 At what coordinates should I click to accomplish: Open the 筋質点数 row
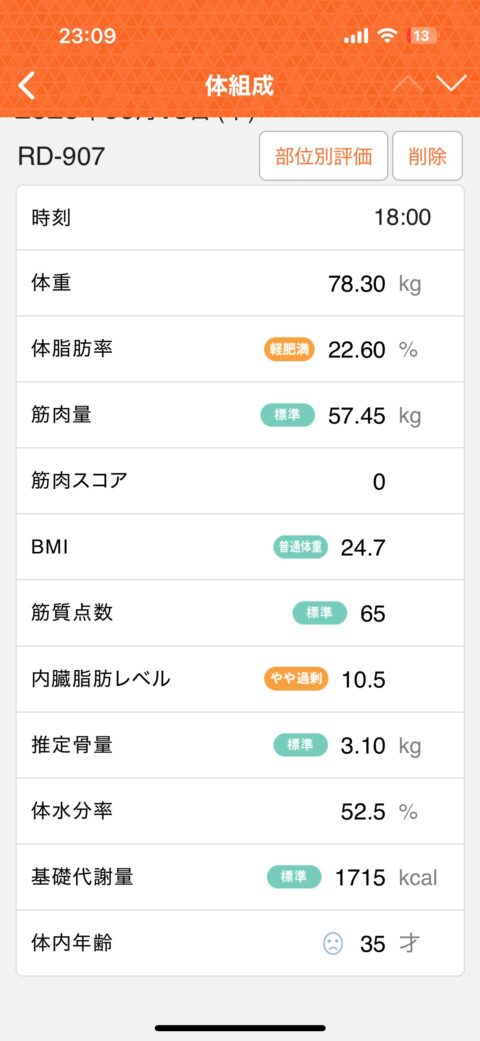[240, 613]
